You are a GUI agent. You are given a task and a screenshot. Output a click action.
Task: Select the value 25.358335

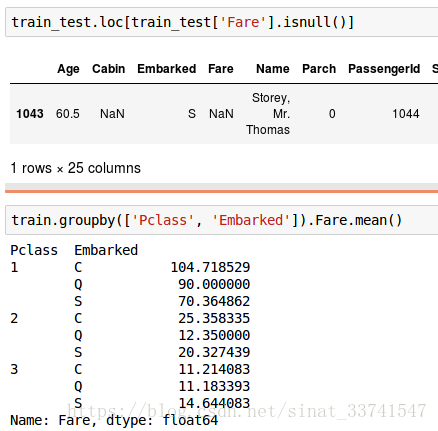(x=214, y=318)
